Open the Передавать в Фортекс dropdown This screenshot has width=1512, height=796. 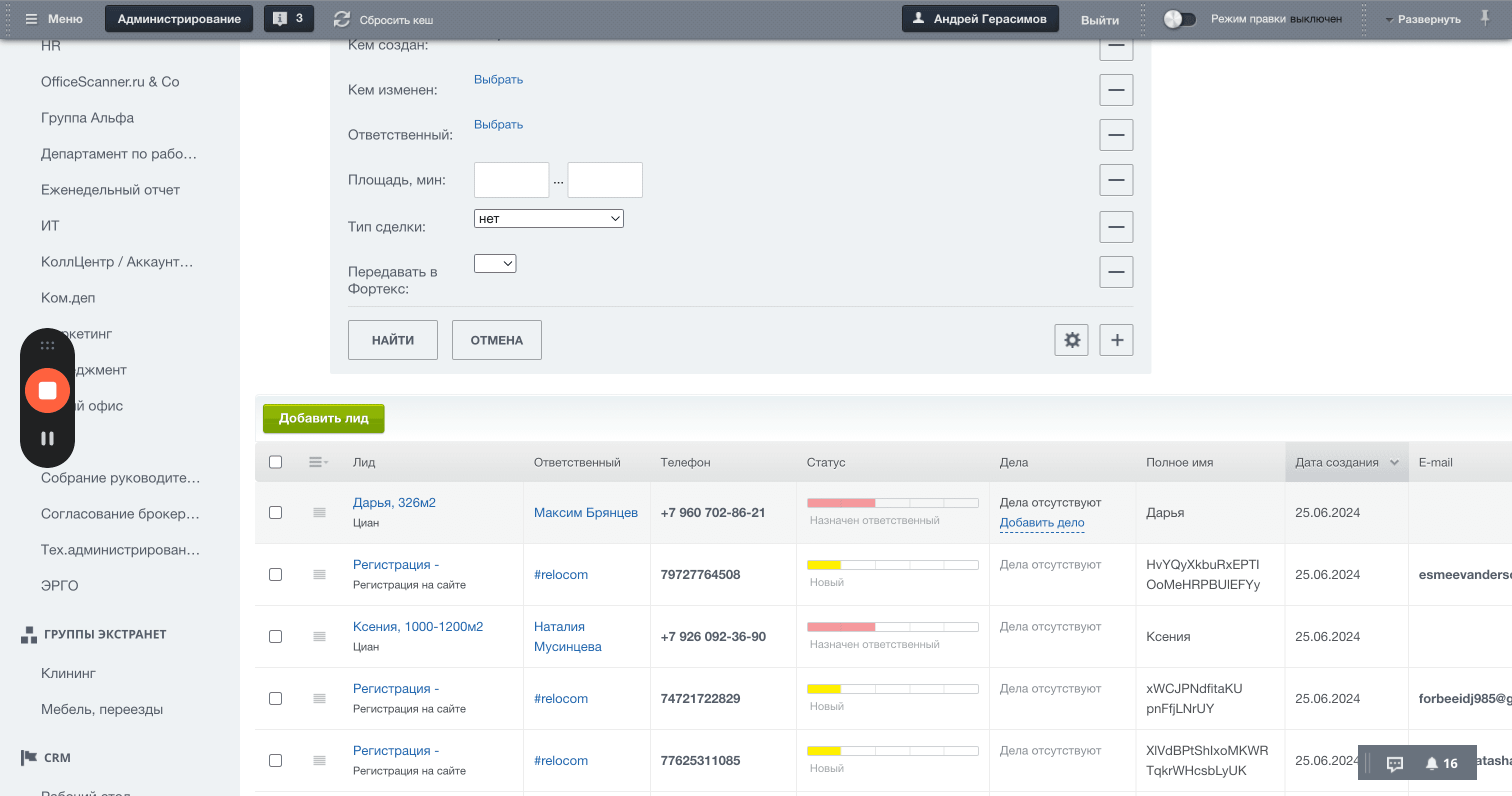(495, 263)
